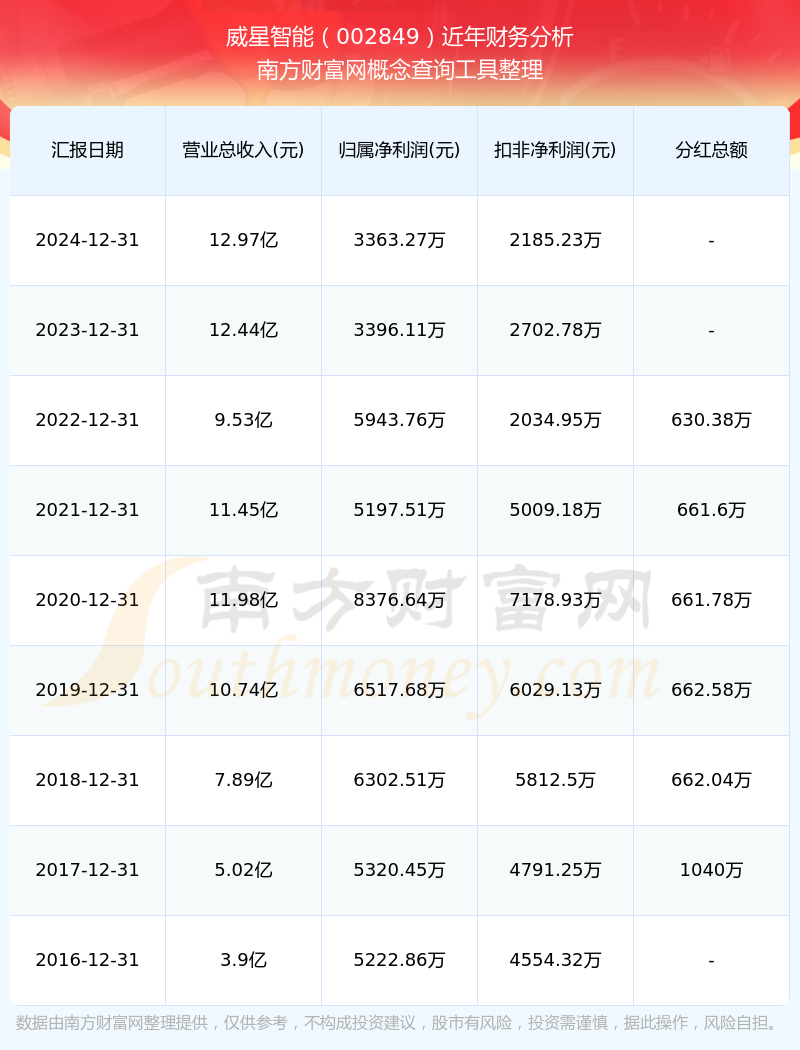This screenshot has width=800, height=1050.
Task: Click the 1040万 dividend value
Action: 712,870
